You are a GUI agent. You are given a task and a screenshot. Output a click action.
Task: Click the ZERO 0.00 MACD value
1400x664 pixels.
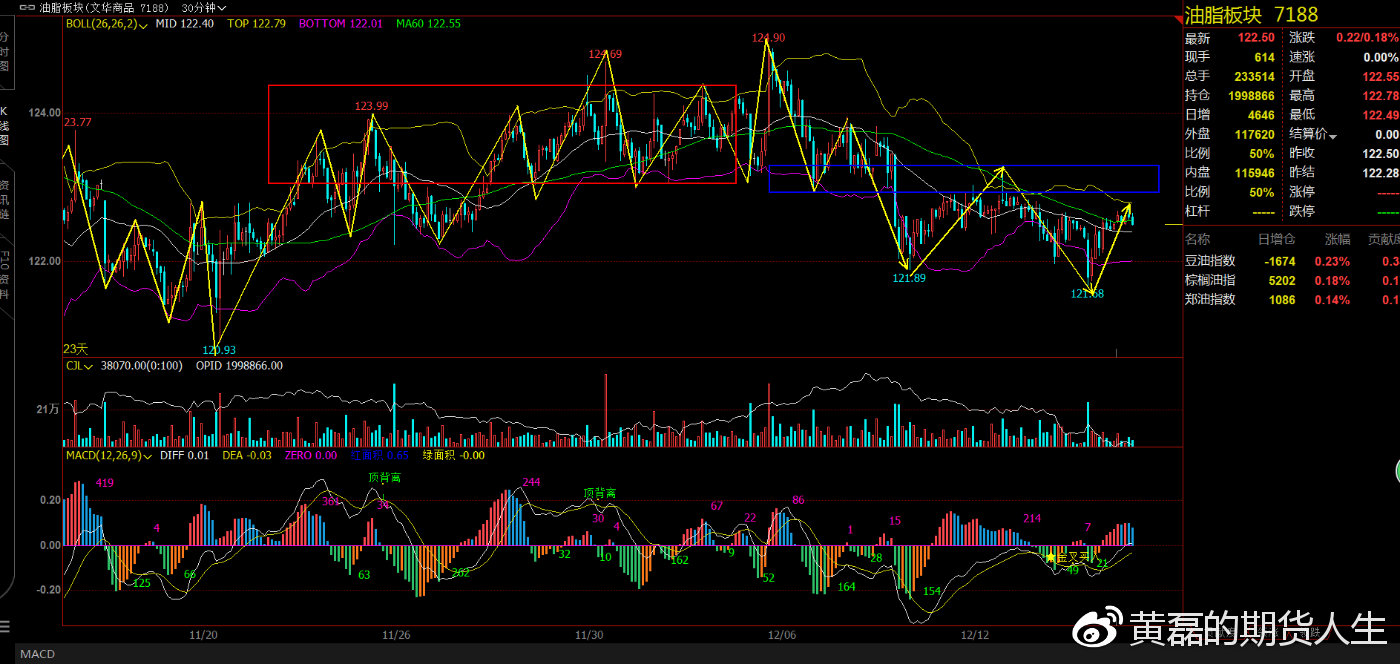click(311, 455)
